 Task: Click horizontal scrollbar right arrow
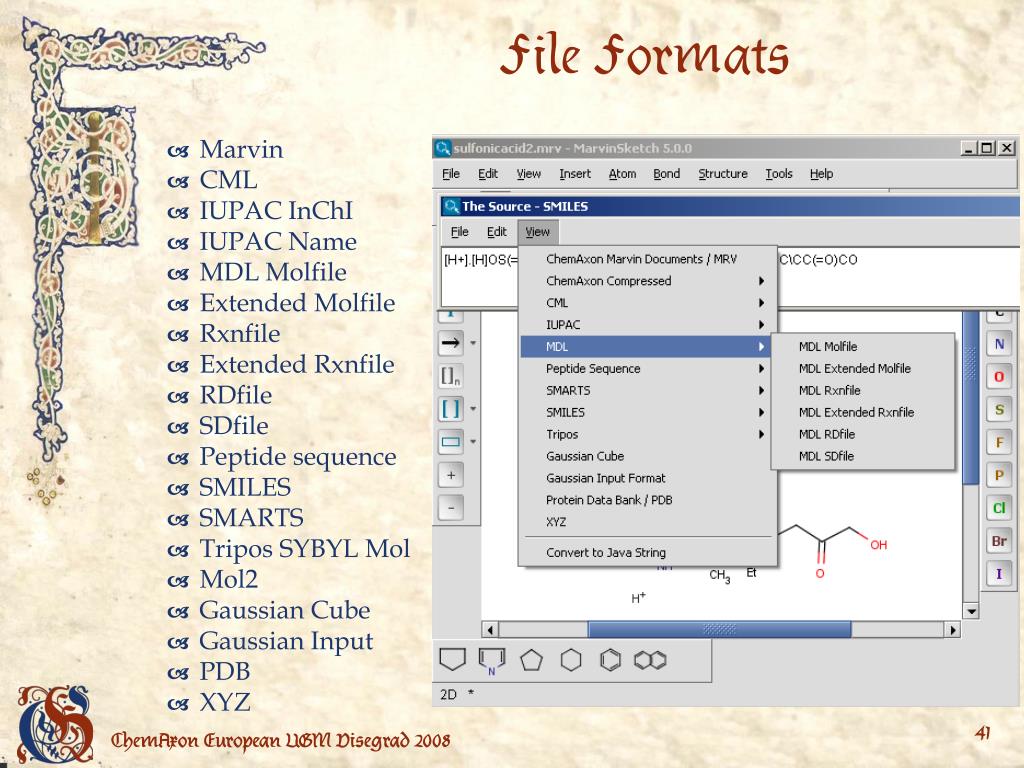pyautogui.click(x=953, y=630)
